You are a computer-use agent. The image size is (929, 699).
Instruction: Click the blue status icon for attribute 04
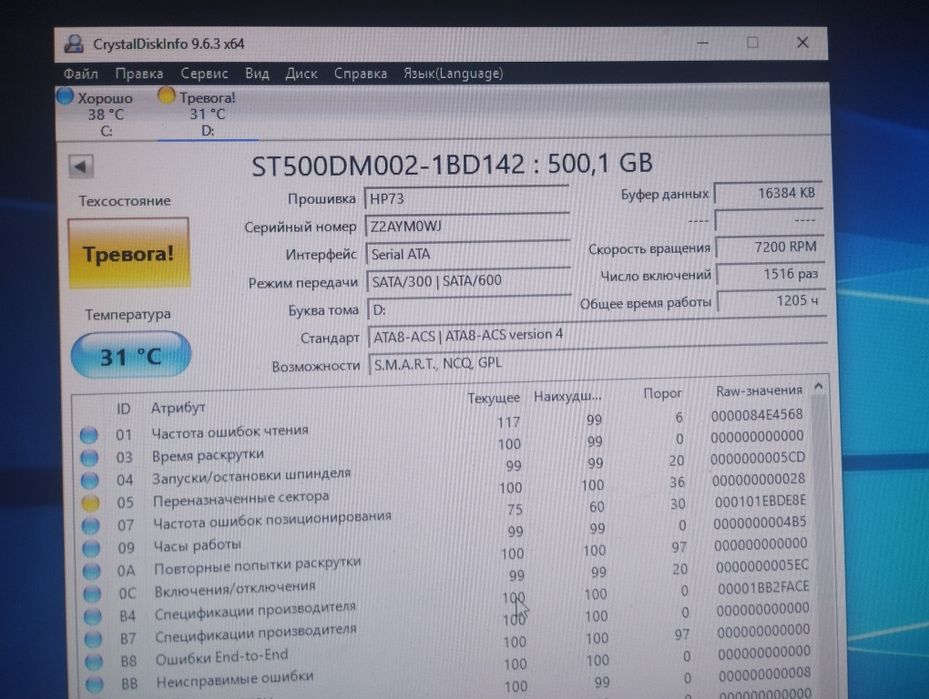pos(89,480)
